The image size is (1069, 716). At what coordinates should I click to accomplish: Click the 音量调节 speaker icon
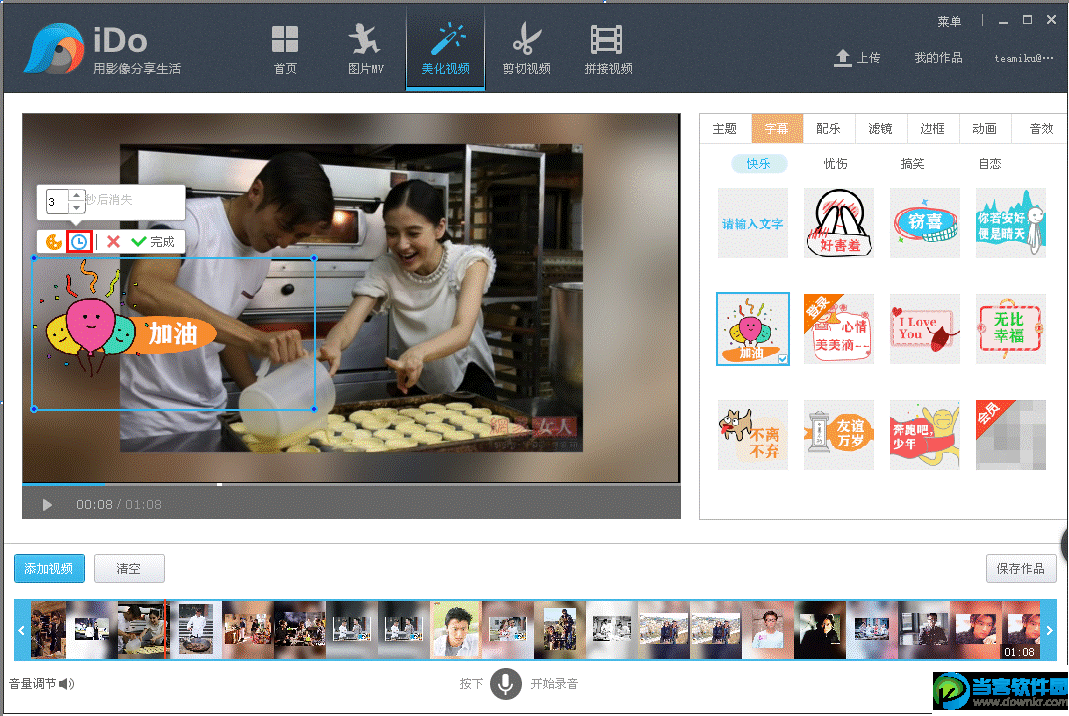point(66,683)
